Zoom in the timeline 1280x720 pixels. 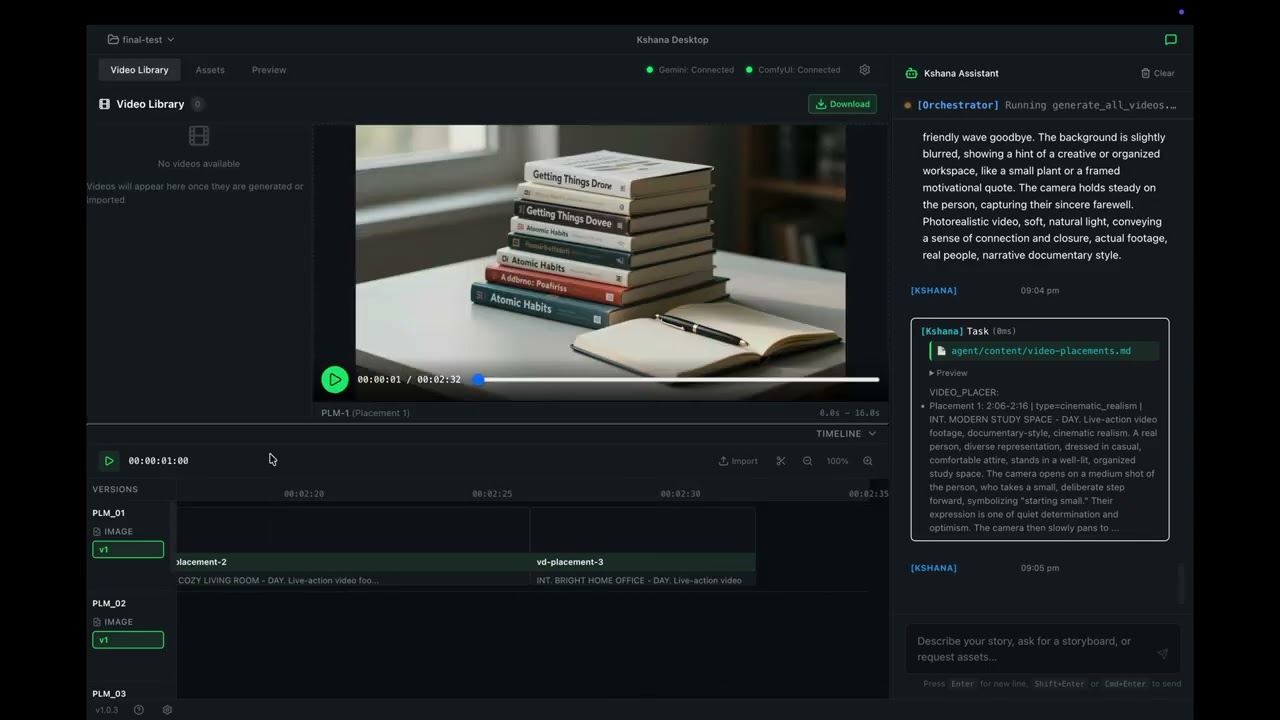click(x=867, y=461)
